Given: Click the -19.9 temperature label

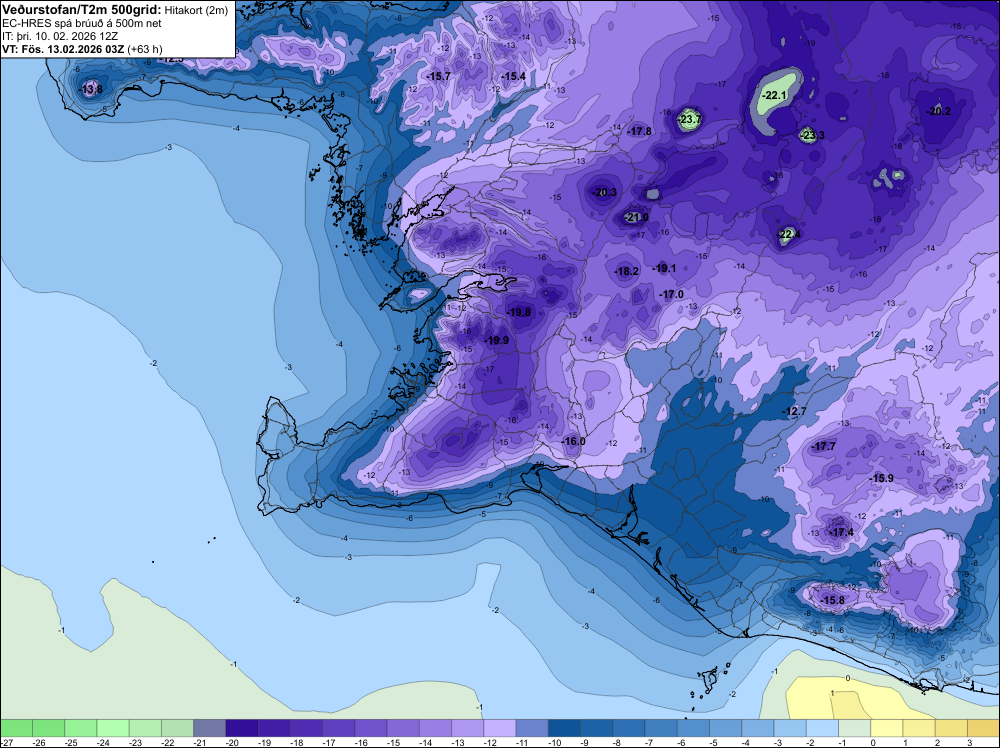Looking at the screenshot, I should click(x=497, y=341).
